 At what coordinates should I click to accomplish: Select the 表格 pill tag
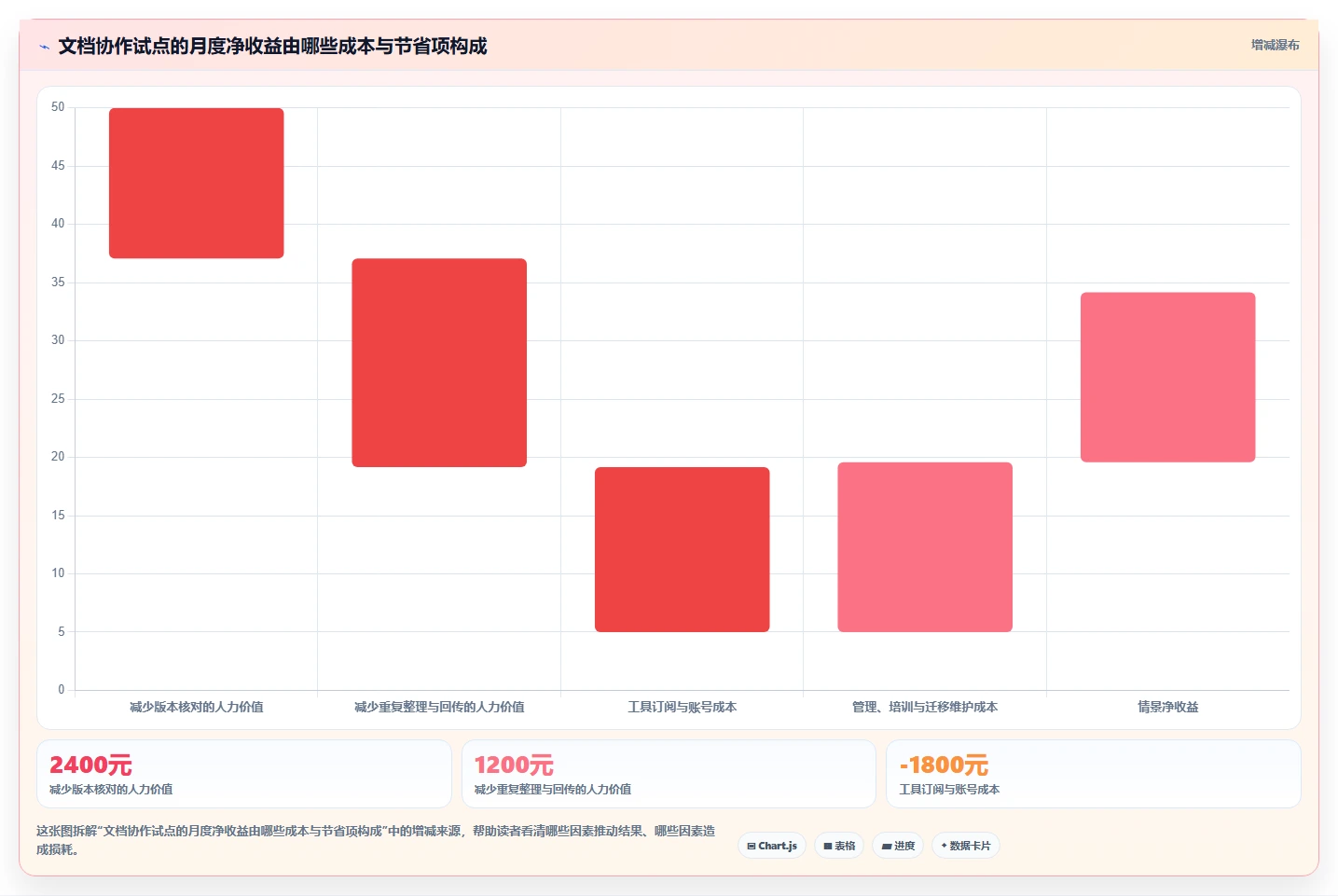839,846
